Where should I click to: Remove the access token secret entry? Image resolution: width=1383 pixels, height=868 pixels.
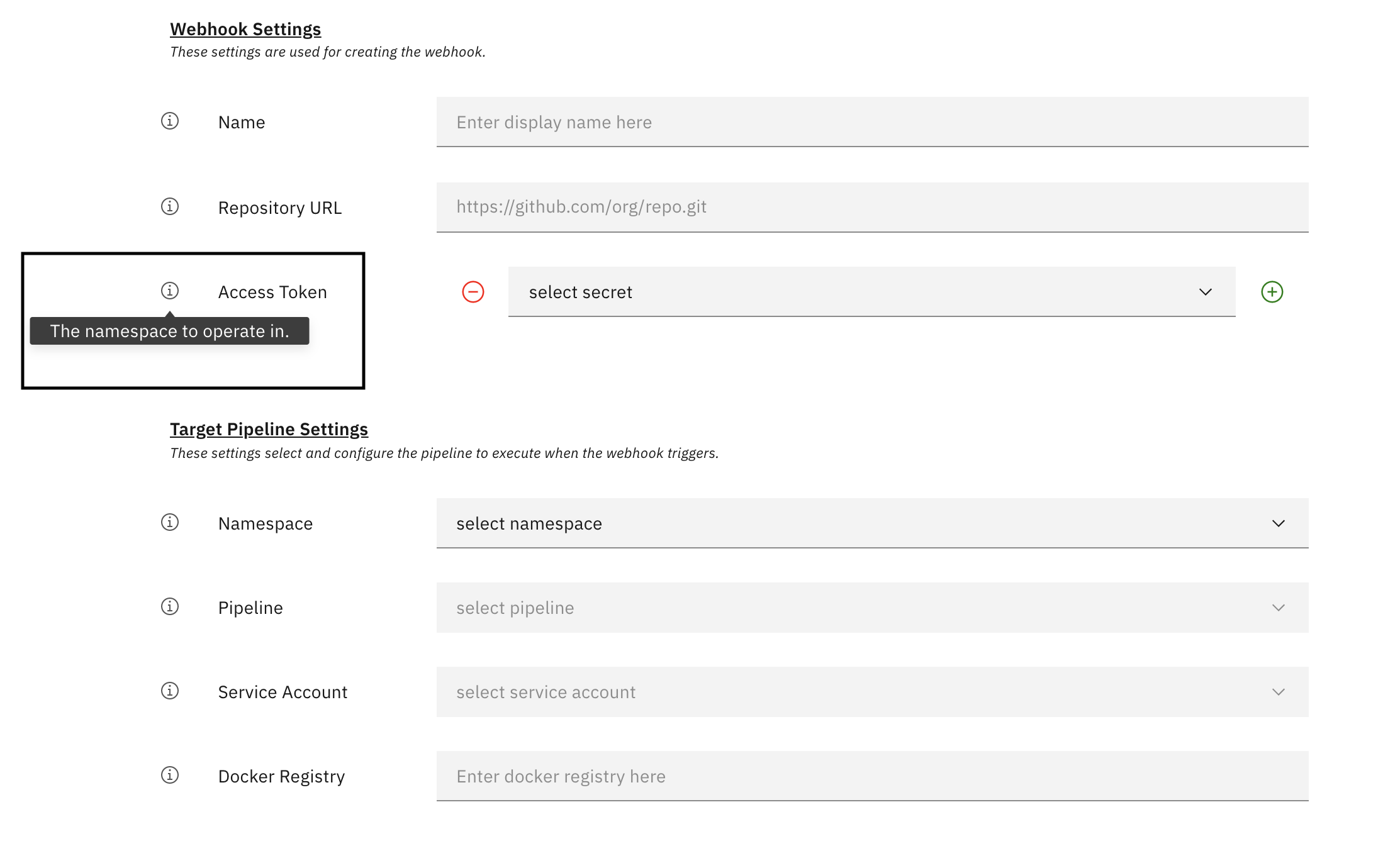(x=473, y=291)
